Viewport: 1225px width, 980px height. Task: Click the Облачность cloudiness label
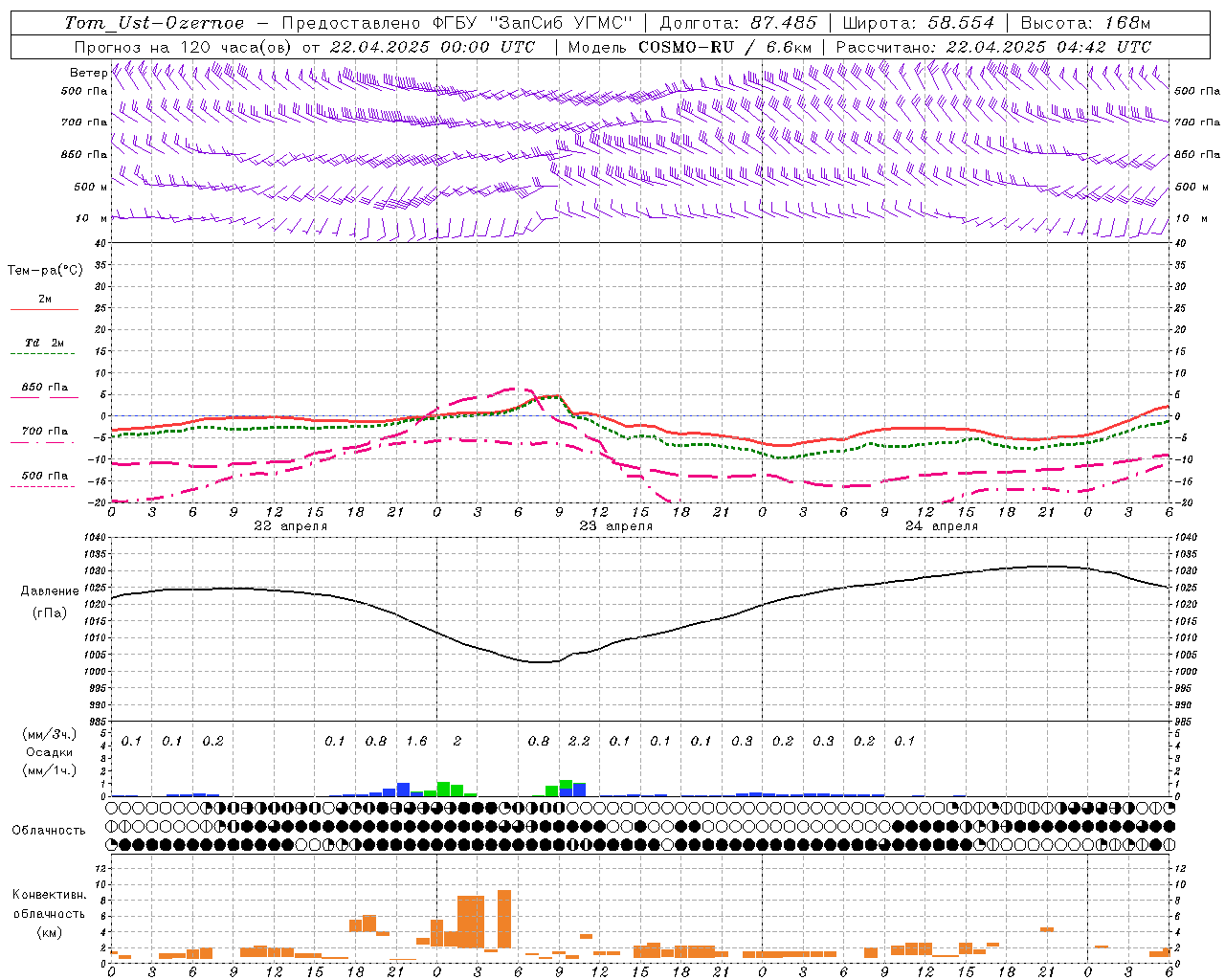tap(49, 830)
